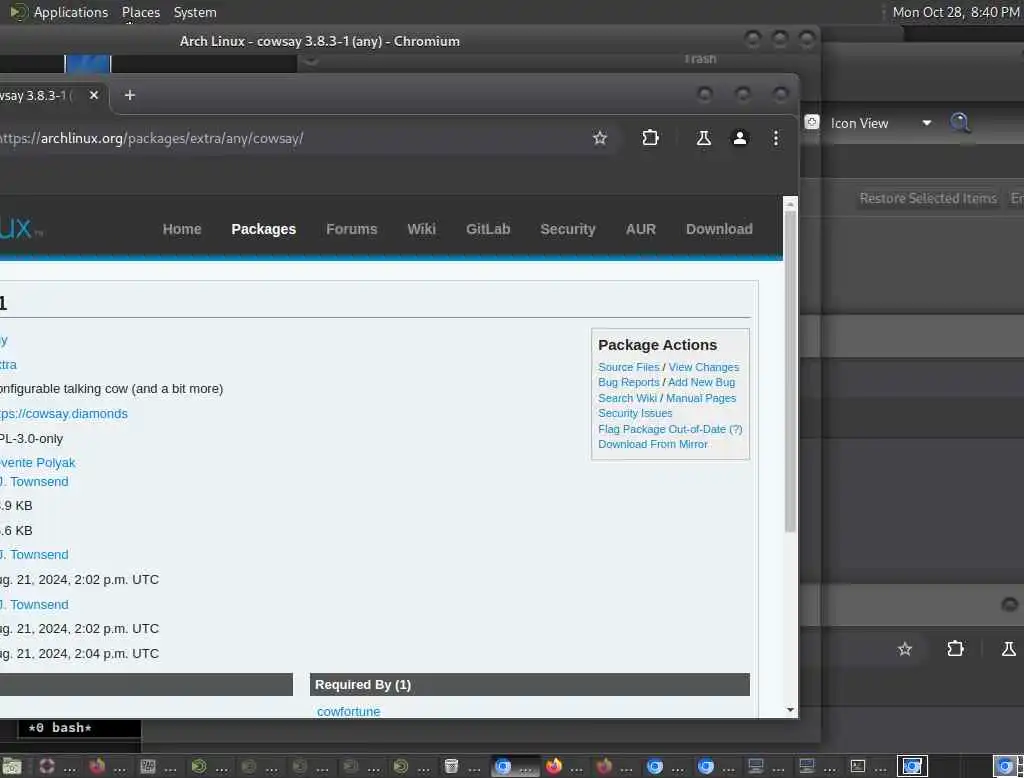Click the date 'Aug. 21, 2024, 2:04 p.m. UTC'
This screenshot has width=1024, height=778.
click(x=79, y=654)
